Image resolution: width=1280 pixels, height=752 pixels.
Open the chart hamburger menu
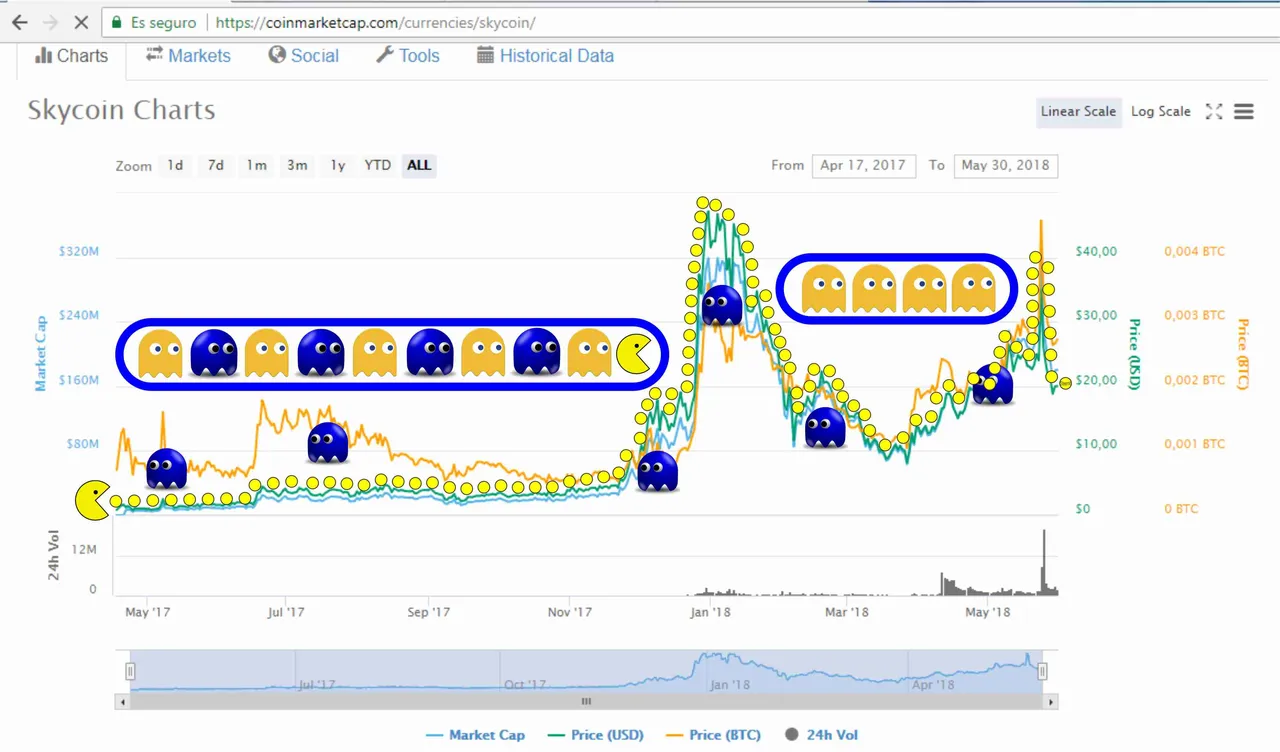1244,111
